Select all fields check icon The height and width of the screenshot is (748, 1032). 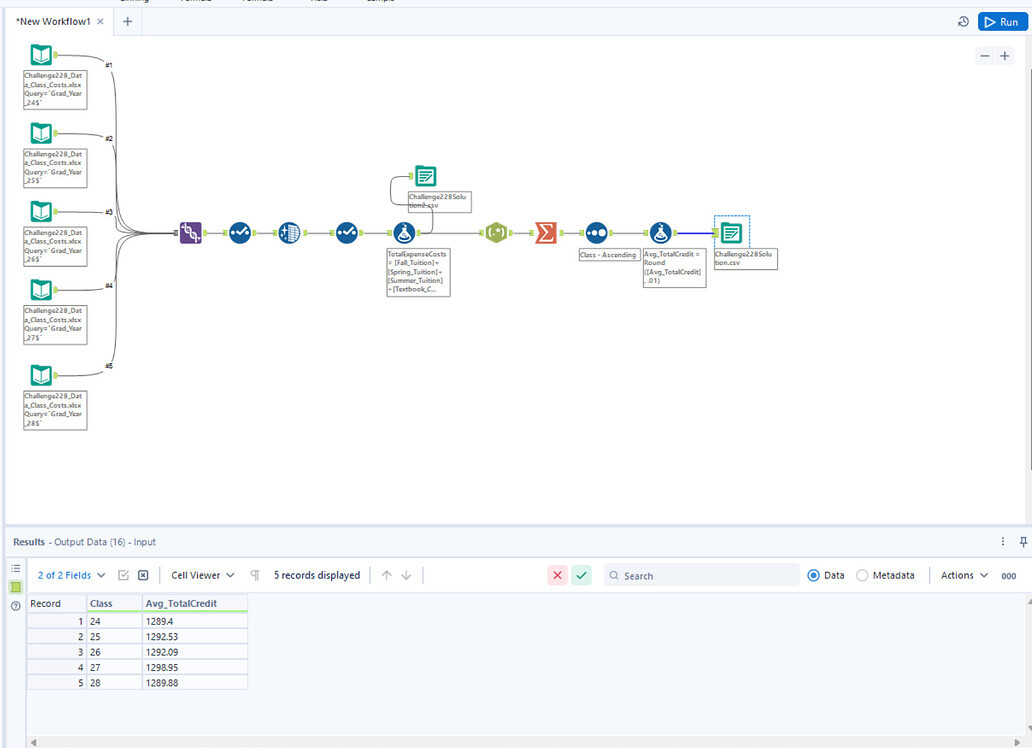pyautogui.click(x=123, y=575)
